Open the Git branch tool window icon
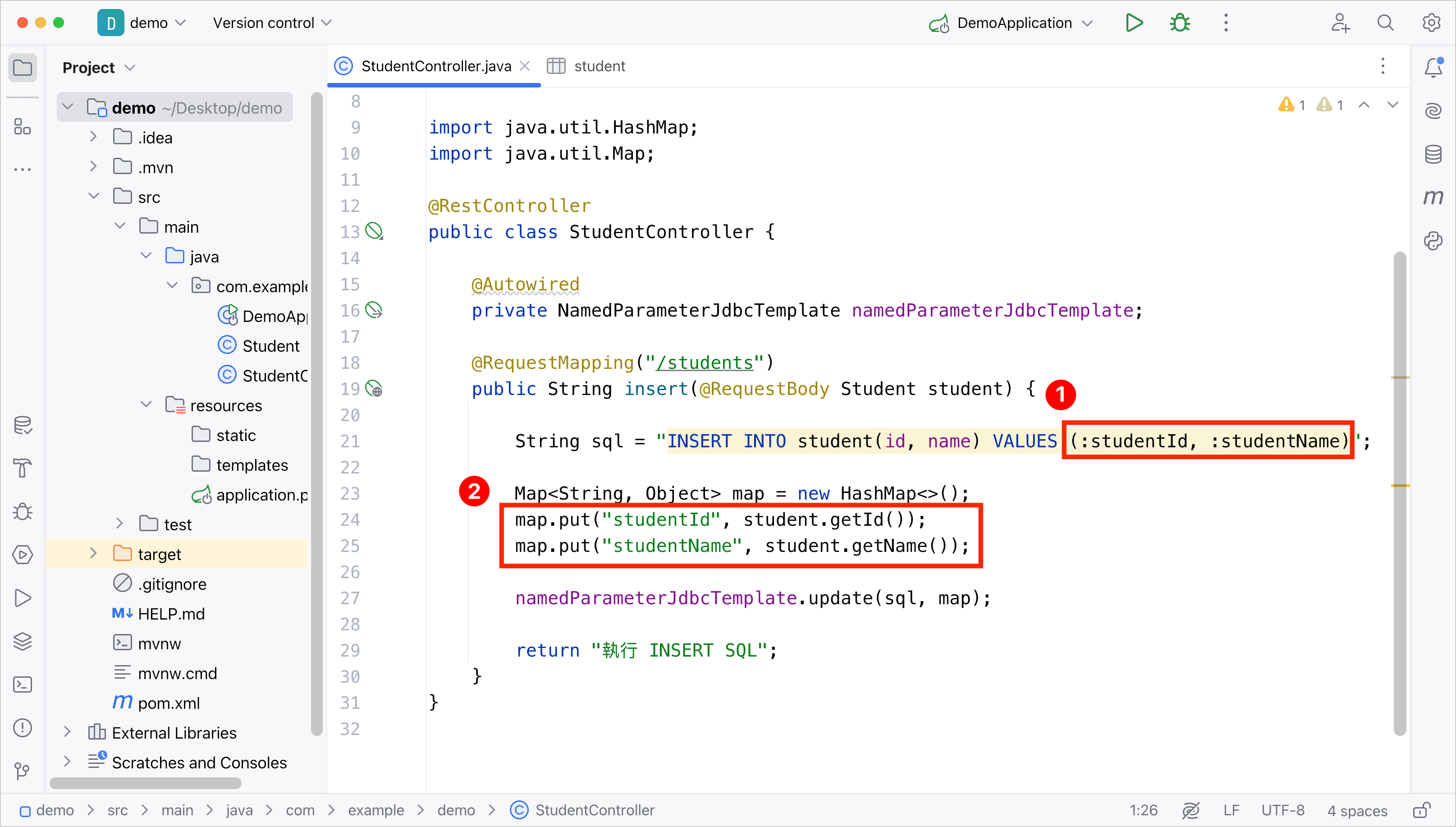 (23, 771)
